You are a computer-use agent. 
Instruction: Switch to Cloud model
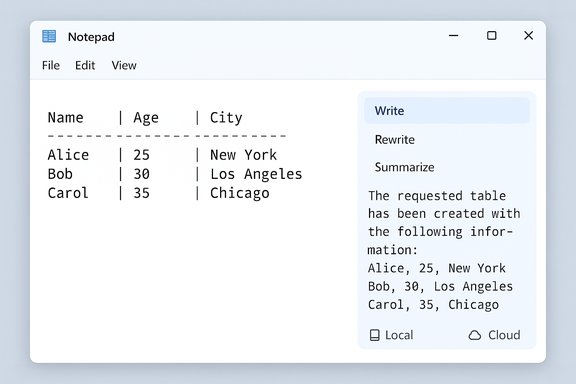494,335
